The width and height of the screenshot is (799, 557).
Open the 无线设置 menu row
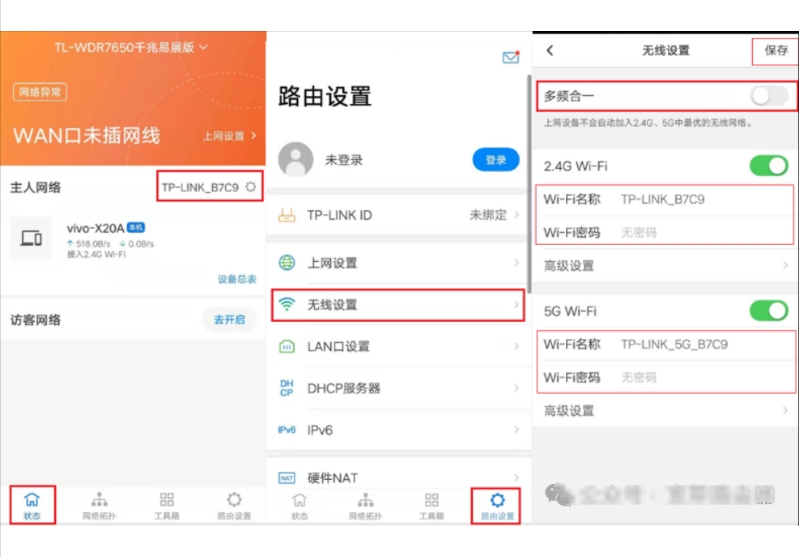click(x=398, y=305)
